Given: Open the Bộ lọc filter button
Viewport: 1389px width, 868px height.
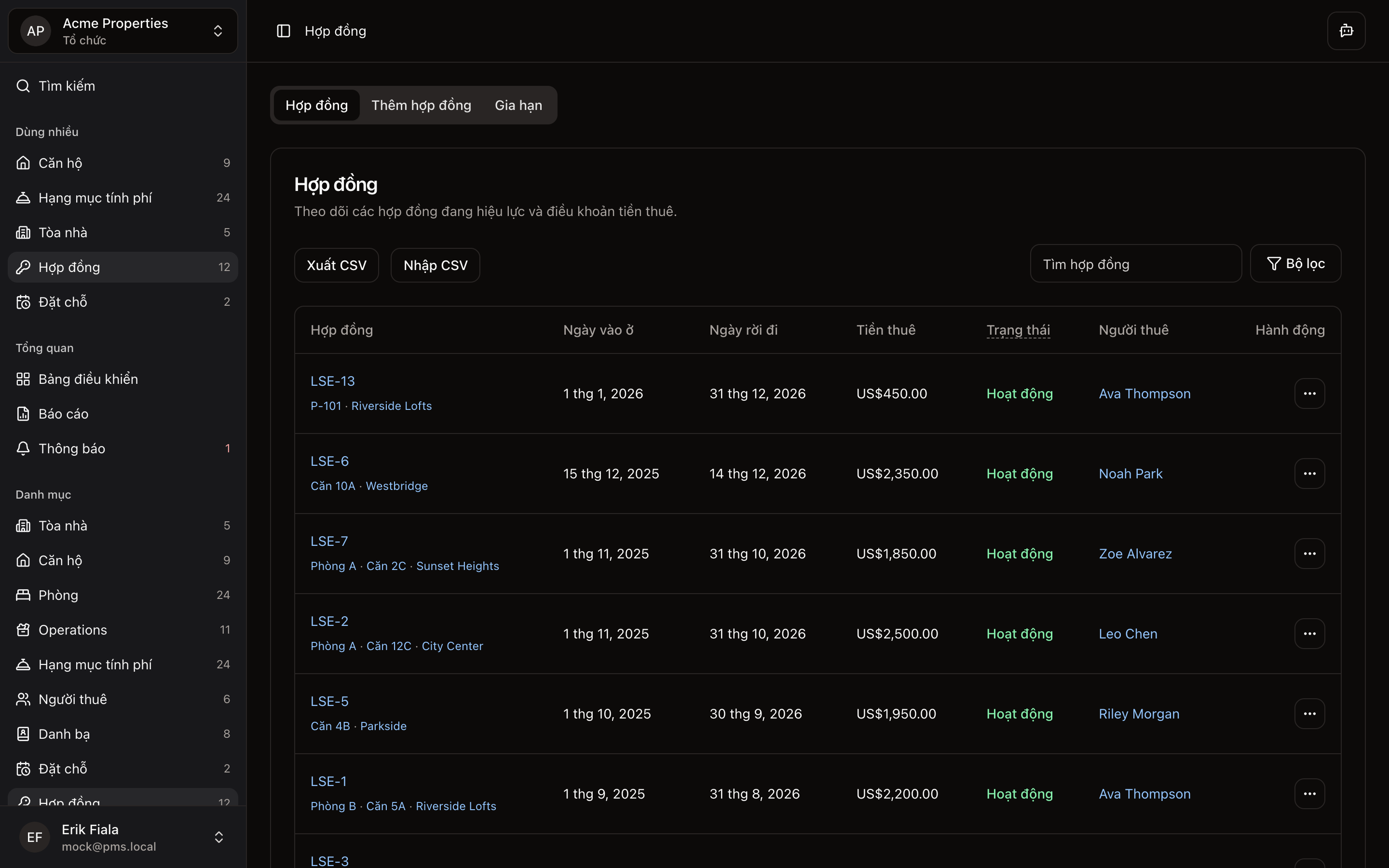Looking at the screenshot, I should [x=1295, y=264].
